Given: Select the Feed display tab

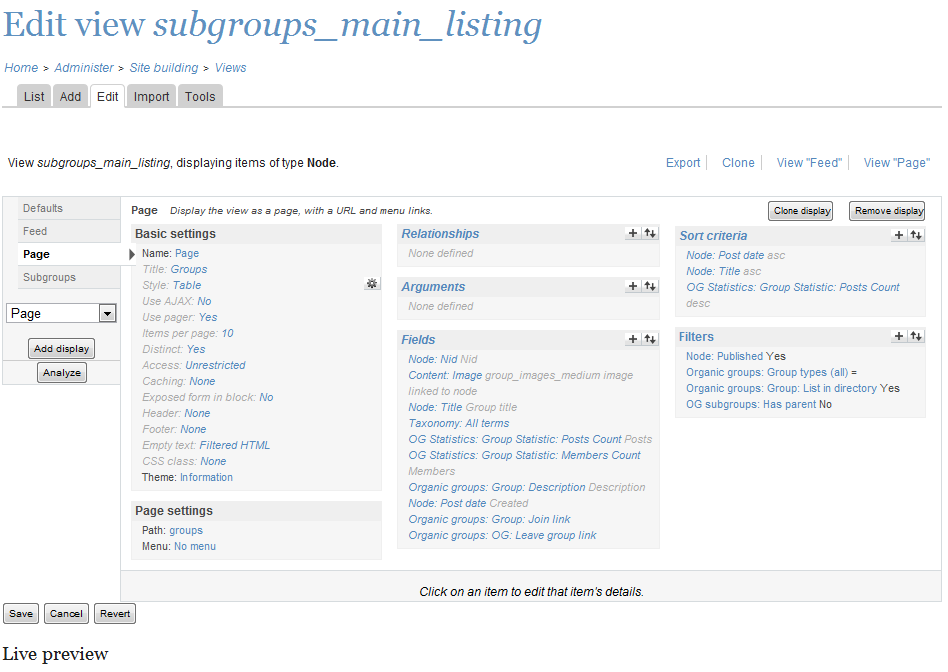Looking at the screenshot, I should (x=69, y=231).
